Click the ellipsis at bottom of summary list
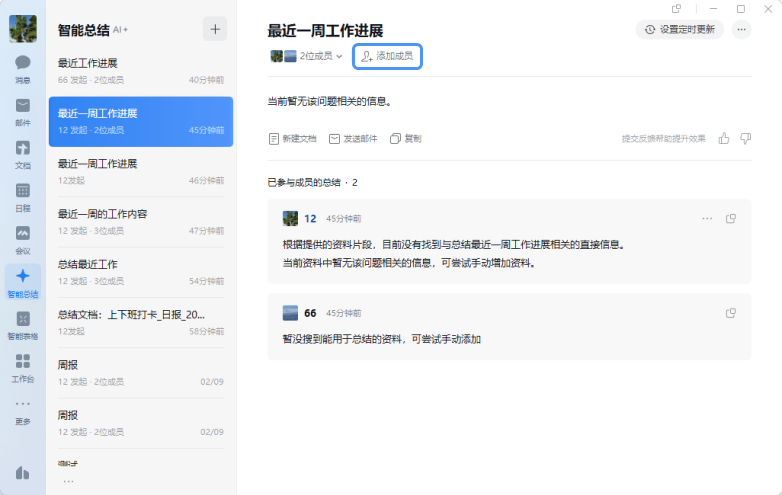 point(68,481)
